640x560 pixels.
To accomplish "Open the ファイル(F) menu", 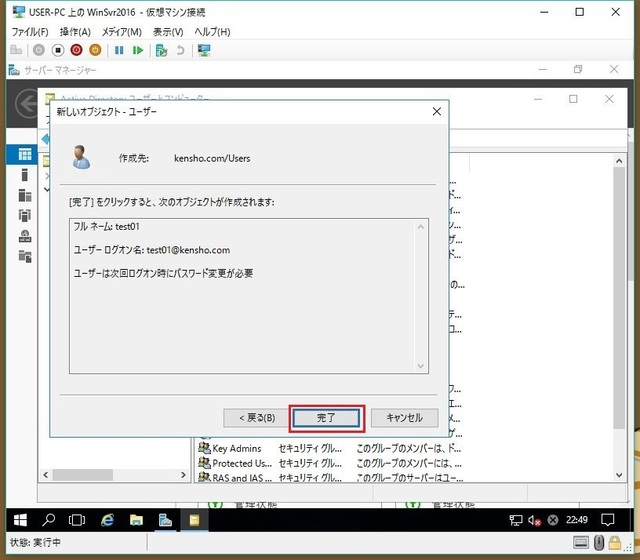I will (x=30, y=32).
